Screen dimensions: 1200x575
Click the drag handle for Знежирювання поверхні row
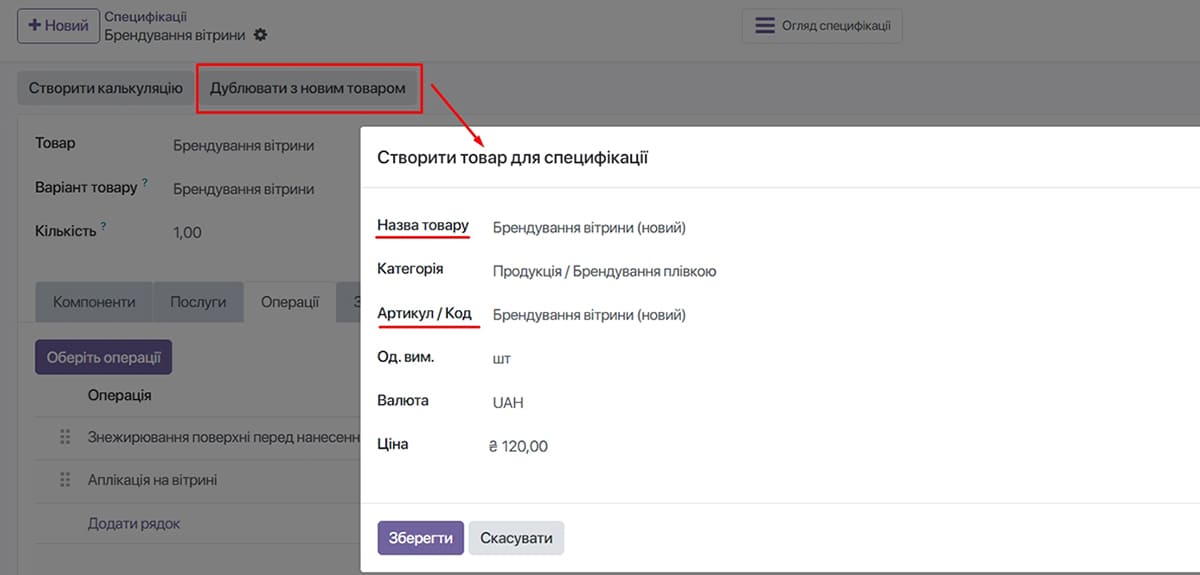tap(66, 437)
